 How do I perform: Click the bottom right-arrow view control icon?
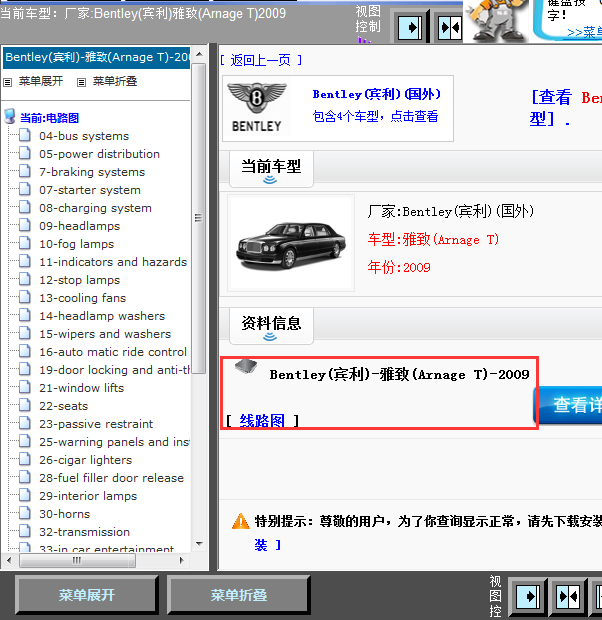pos(527,596)
